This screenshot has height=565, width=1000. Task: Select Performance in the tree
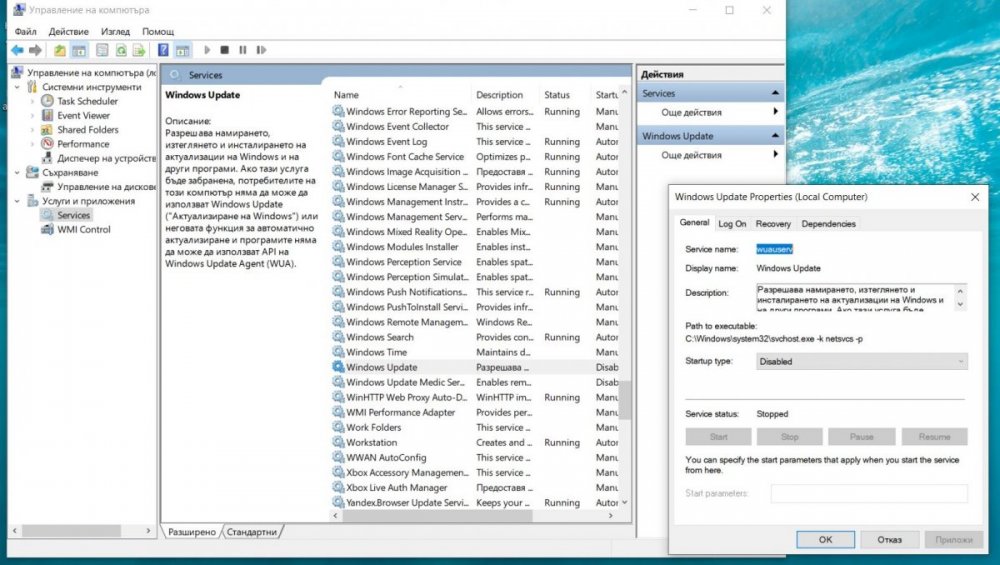[x=83, y=144]
